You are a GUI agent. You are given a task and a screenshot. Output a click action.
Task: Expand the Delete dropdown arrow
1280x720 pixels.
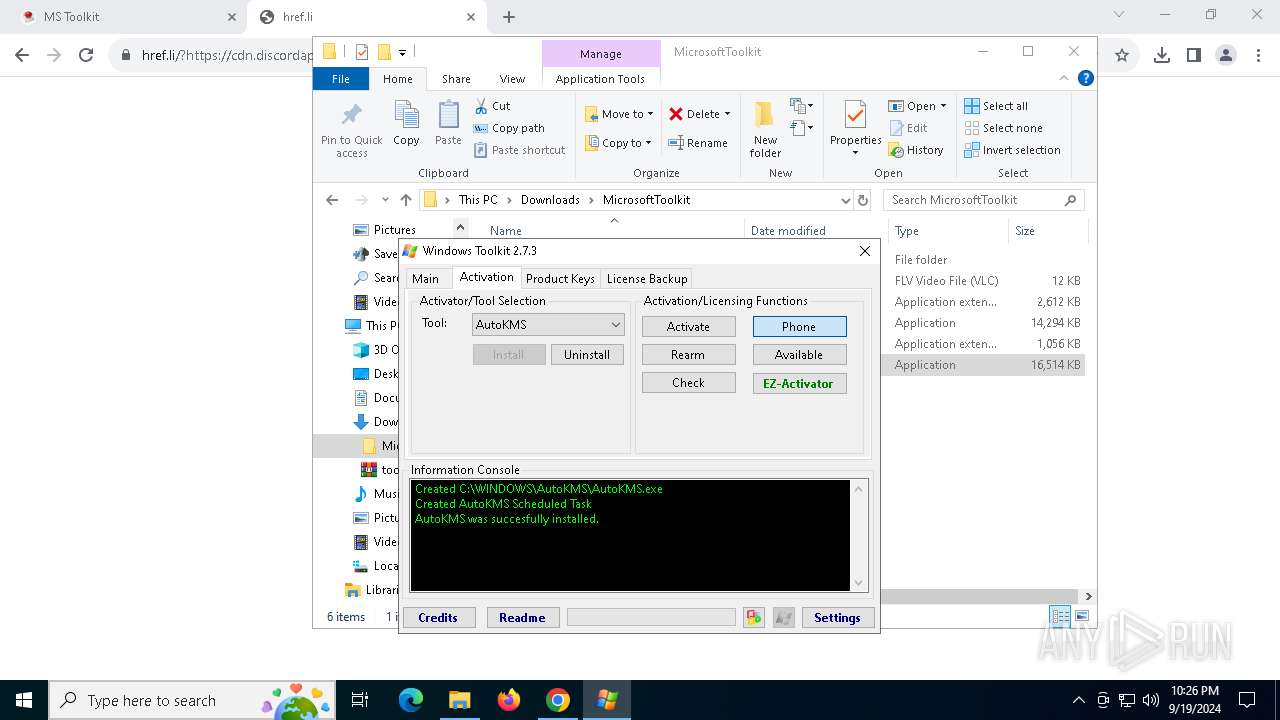tap(727, 114)
